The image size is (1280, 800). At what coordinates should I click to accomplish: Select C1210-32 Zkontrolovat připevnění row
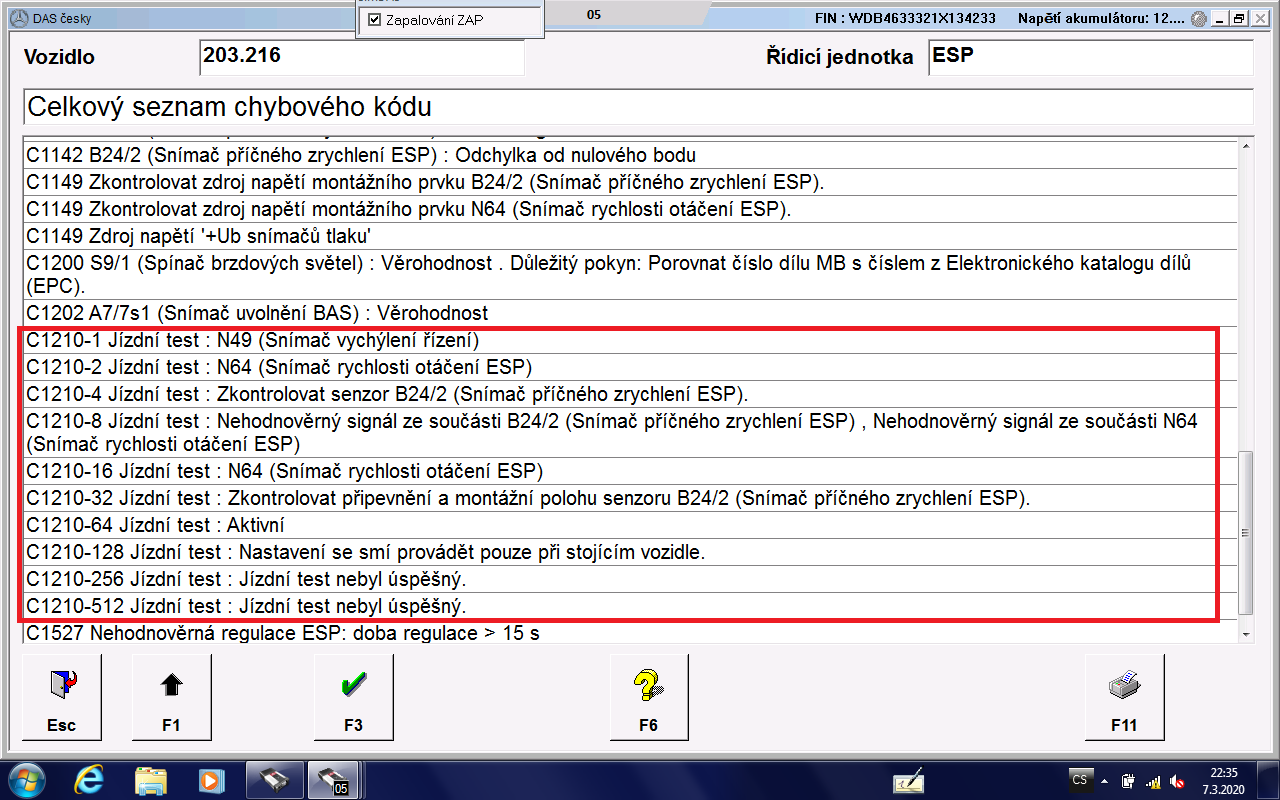pyautogui.click(x=629, y=498)
